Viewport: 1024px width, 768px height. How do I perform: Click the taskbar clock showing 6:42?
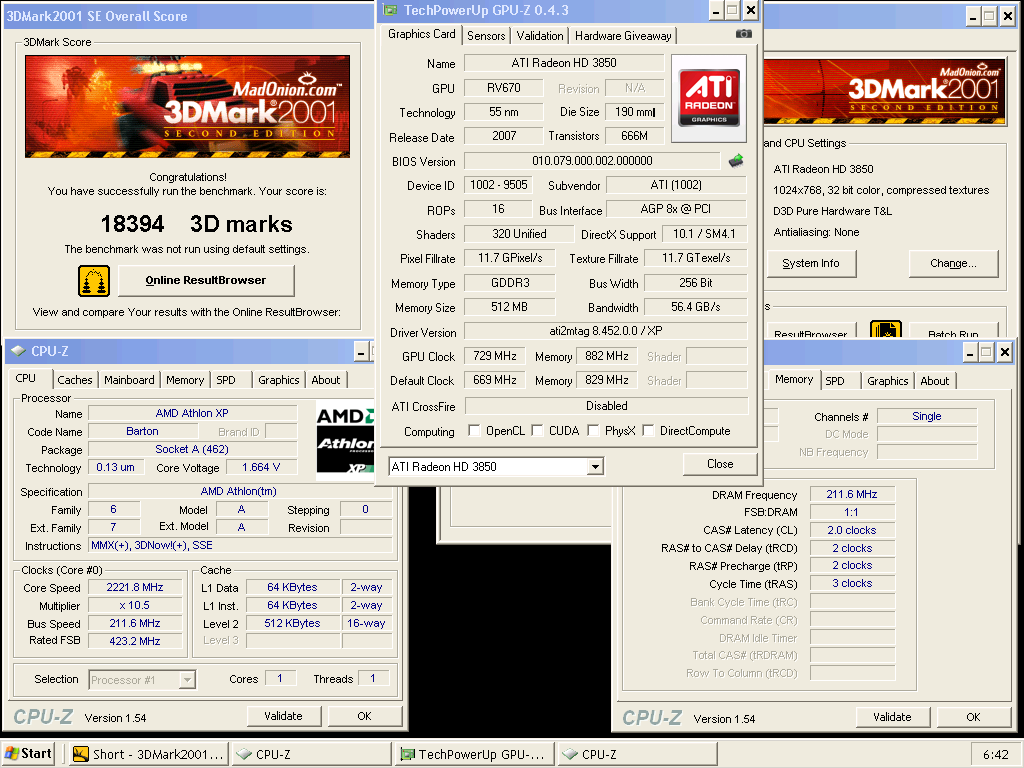point(995,755)
